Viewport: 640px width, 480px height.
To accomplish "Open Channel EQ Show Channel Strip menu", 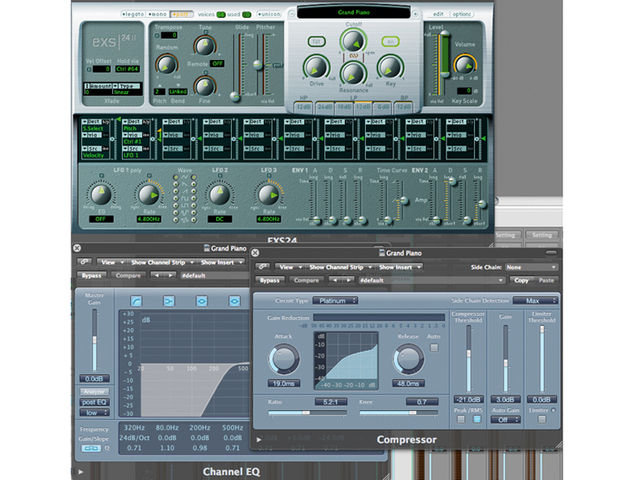I will (161, 262).
